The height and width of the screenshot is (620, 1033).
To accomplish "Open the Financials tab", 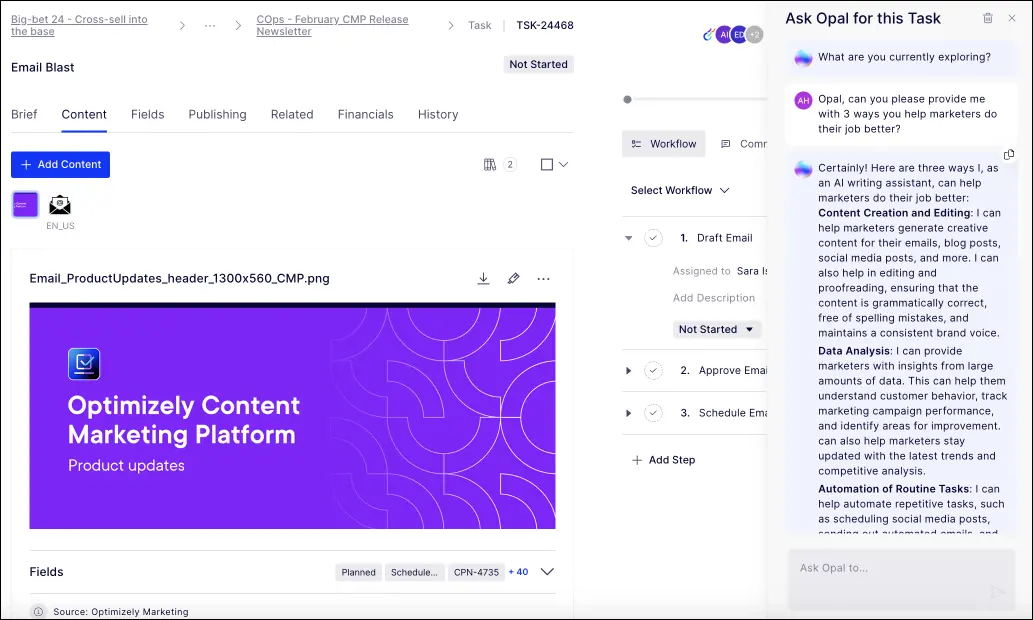I will [x=365, y=114].
